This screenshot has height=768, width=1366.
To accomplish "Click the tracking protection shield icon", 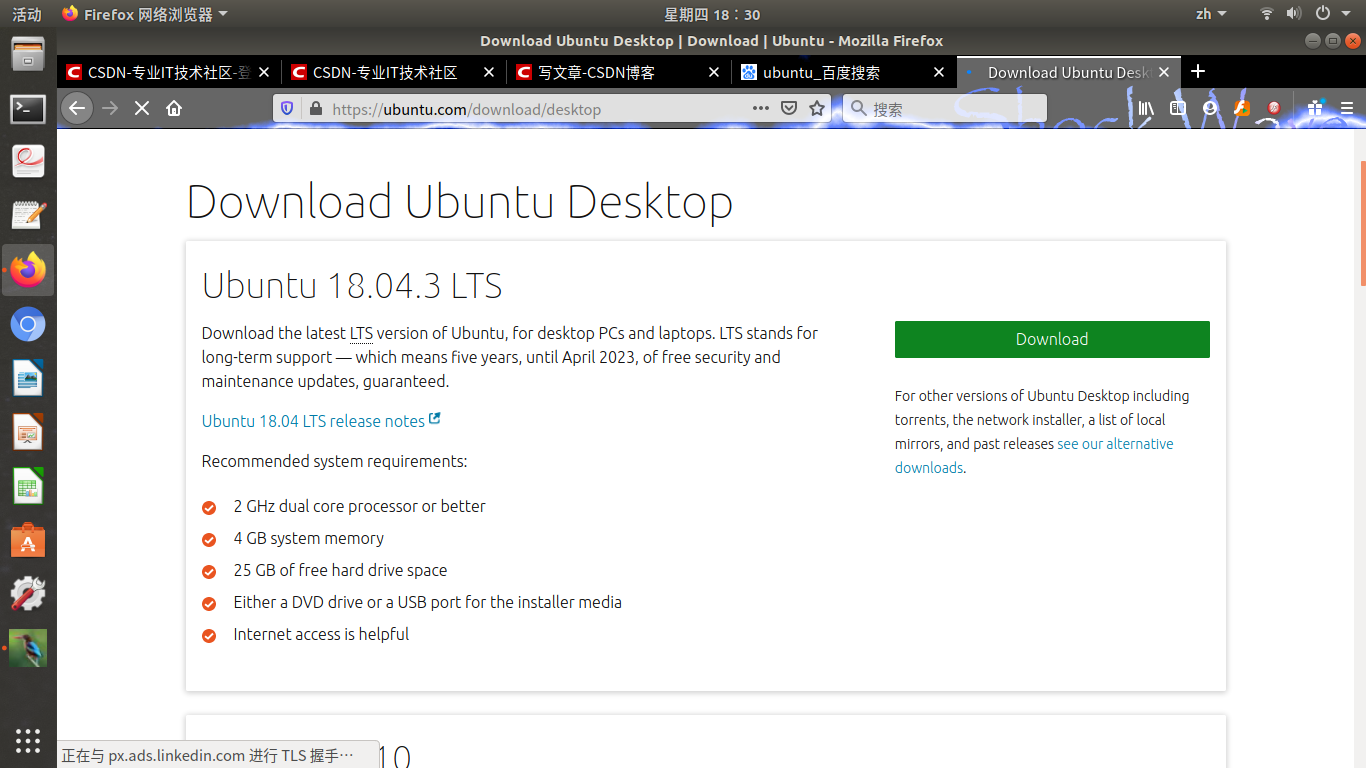I will [288, 108].
